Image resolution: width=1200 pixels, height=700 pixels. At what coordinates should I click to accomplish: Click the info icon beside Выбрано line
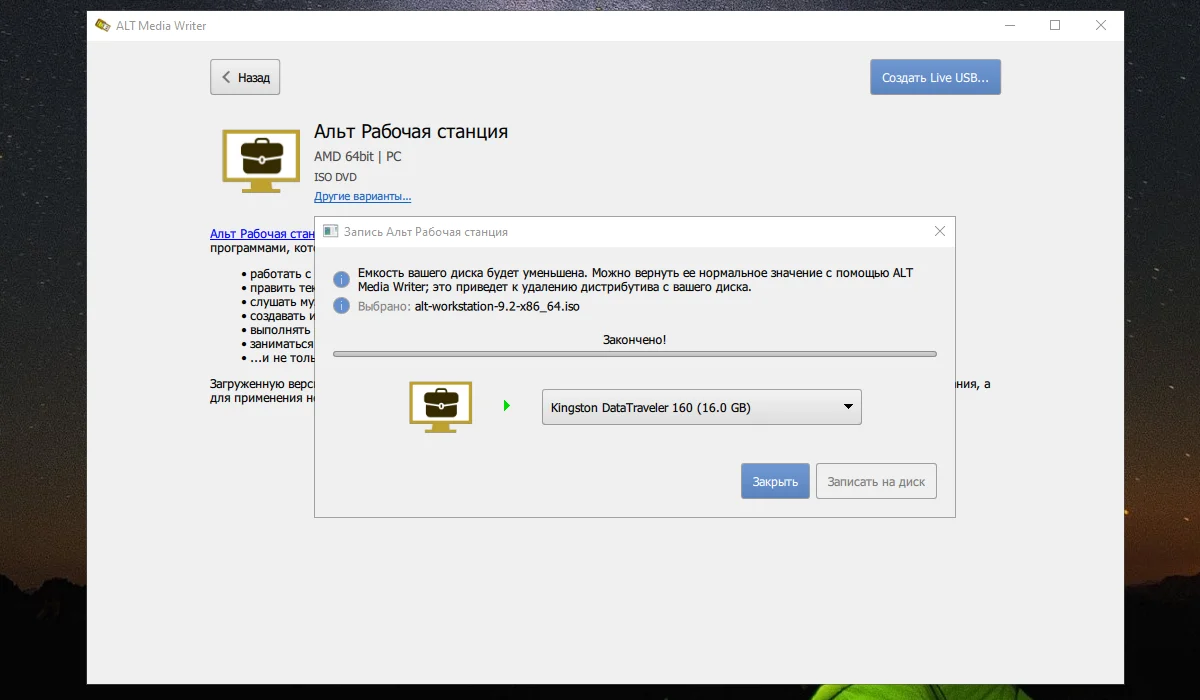click(x=342, y=306)
